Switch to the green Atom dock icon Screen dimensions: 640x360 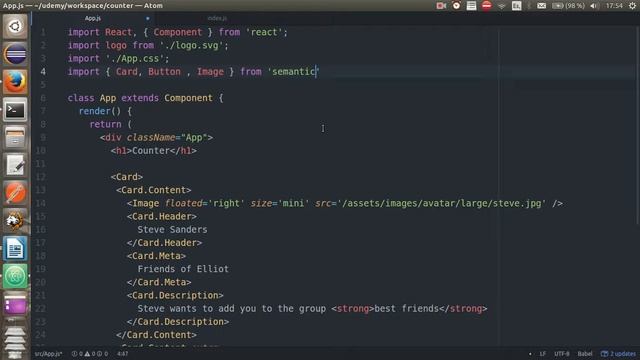pos(15,276)
